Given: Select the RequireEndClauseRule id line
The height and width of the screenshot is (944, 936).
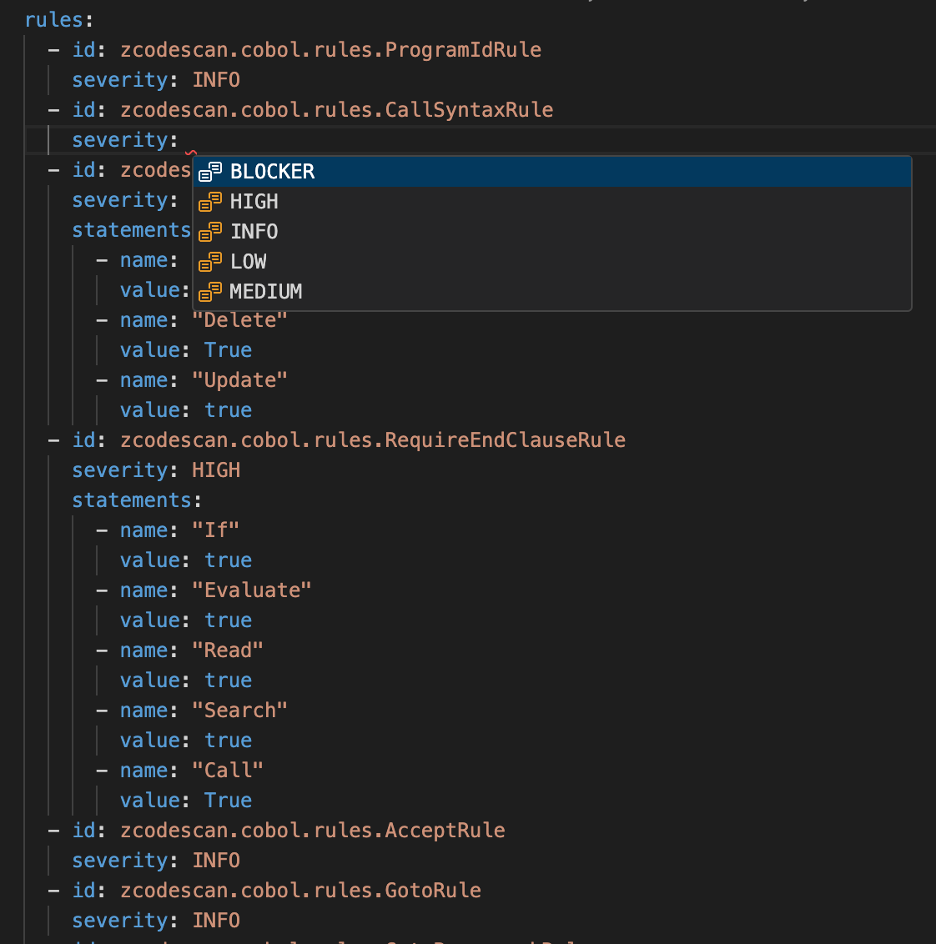Looking at the screenshot, I should coord(372,440).
